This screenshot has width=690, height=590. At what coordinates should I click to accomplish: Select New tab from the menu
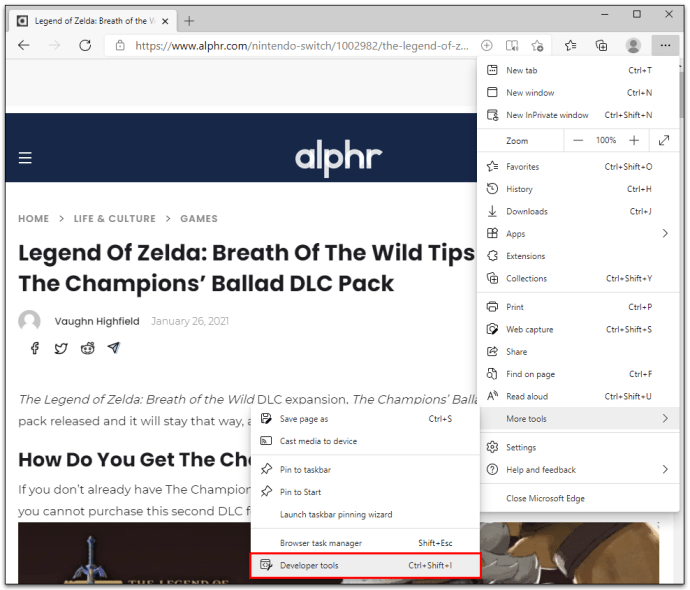578,70
